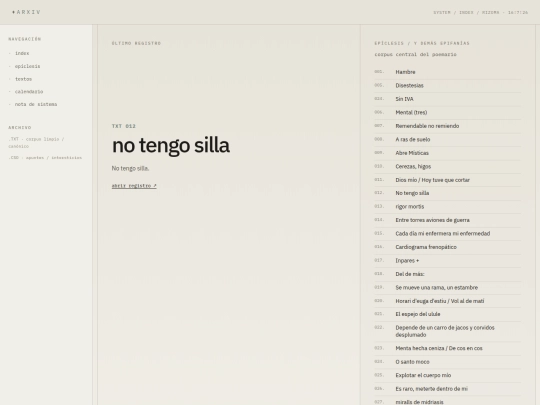Open the poem 'Abre Místicas'
Image resolution: width=540 pixels, height=405 pixels.
(x=448, y=153)
